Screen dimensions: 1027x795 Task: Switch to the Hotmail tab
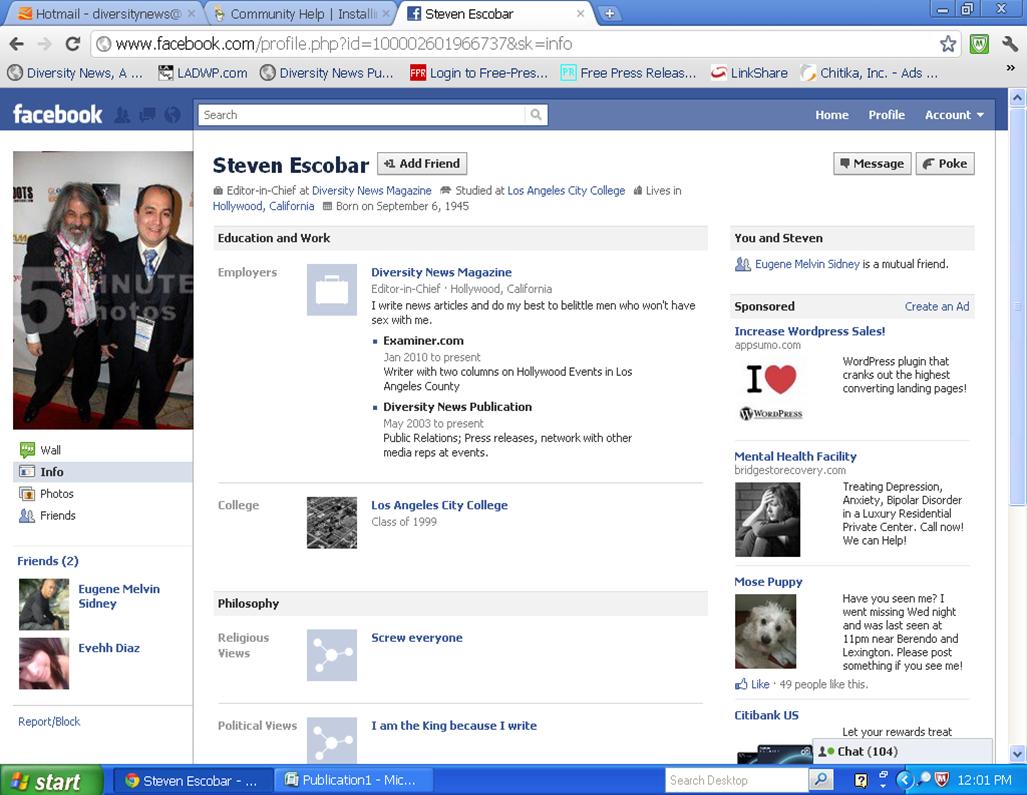coord(106,14)
